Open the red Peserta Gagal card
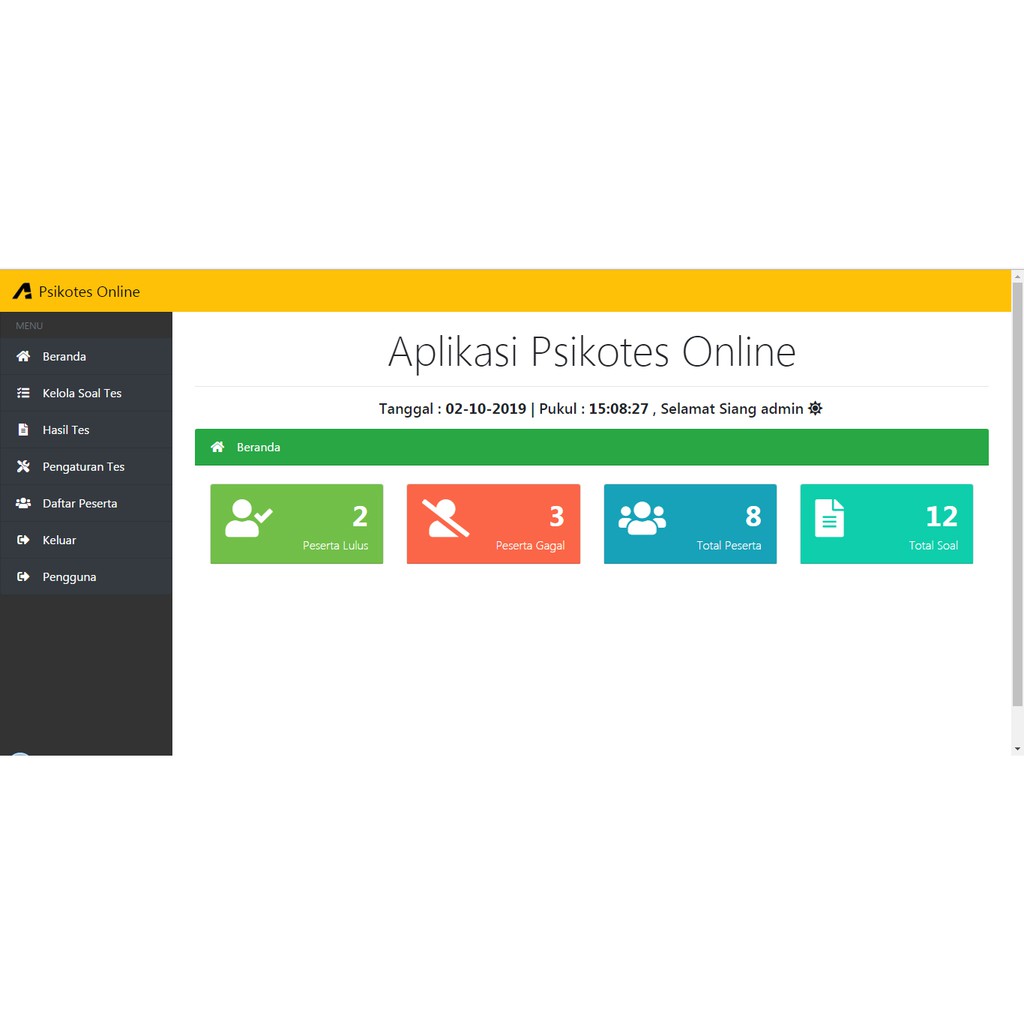The image size is (1024, 1024). pos(493,524)
